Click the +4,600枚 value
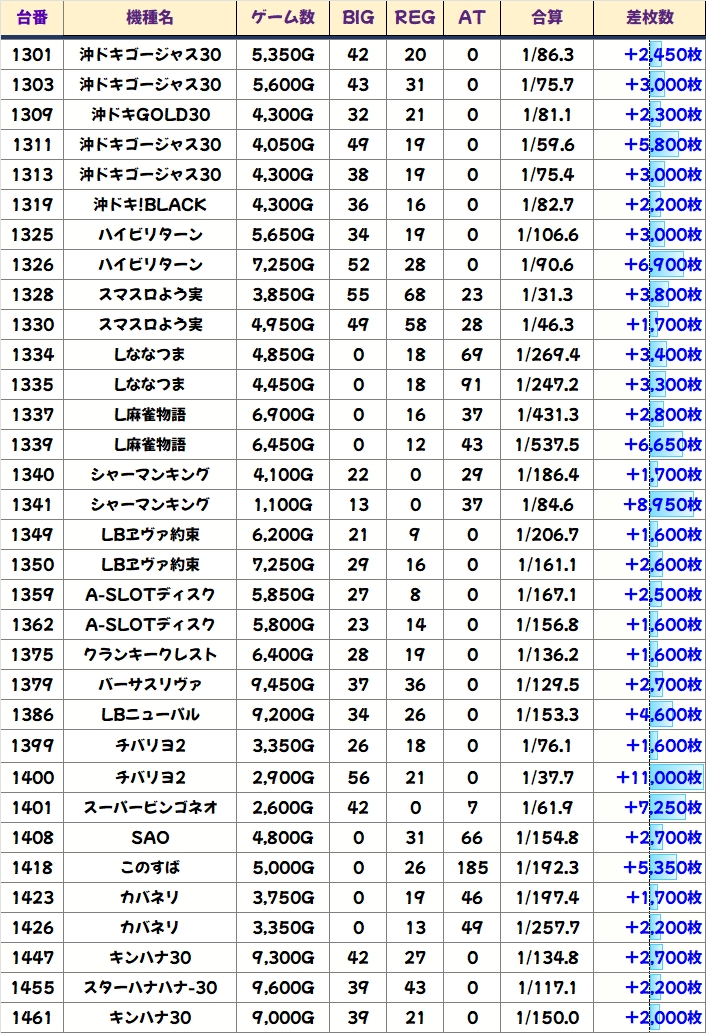This screenshot has height=1033, width=706. (663, 715)
